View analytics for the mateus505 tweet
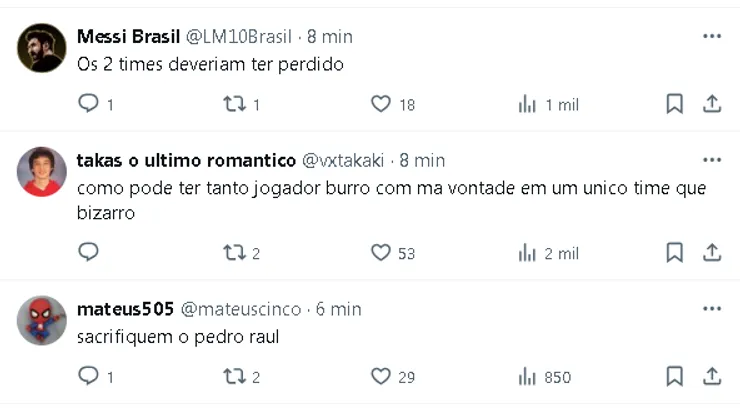The height and width of the screenshot is (416, 740). tap(527, 376)
